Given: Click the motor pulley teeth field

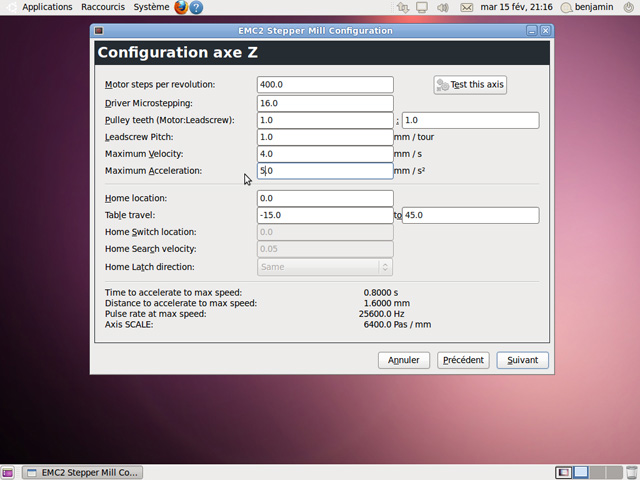Looking at the screenshot, I should pos(325,120).
